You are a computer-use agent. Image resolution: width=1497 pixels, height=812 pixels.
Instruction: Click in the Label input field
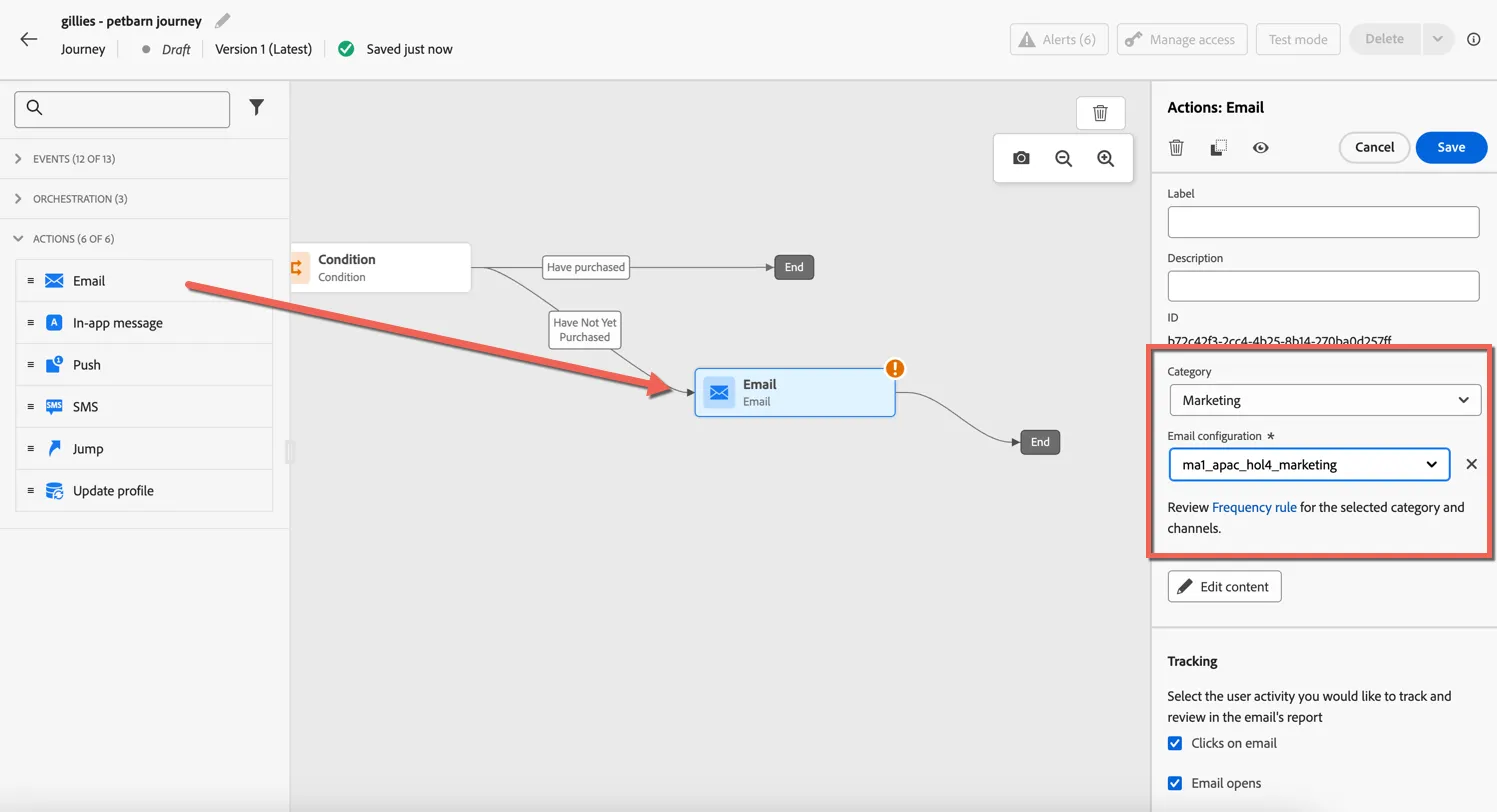[1323, 222]
